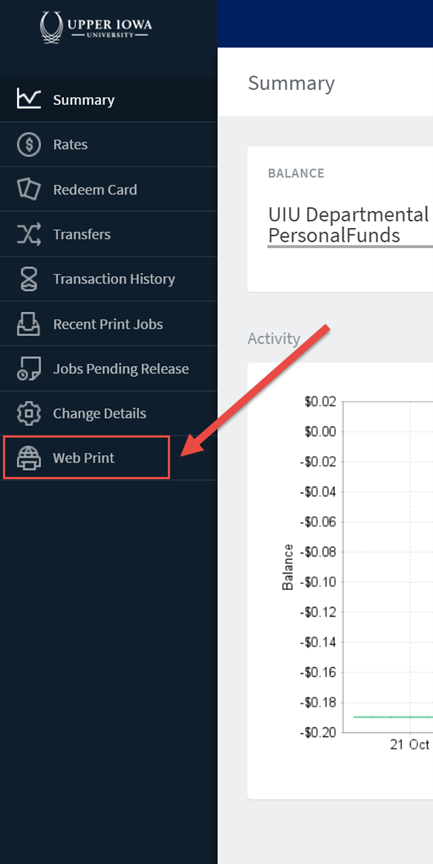This screenshot has height=864, width=433.
Task: Click the Web Print printer-globe icon
Action: pos(29,458)
